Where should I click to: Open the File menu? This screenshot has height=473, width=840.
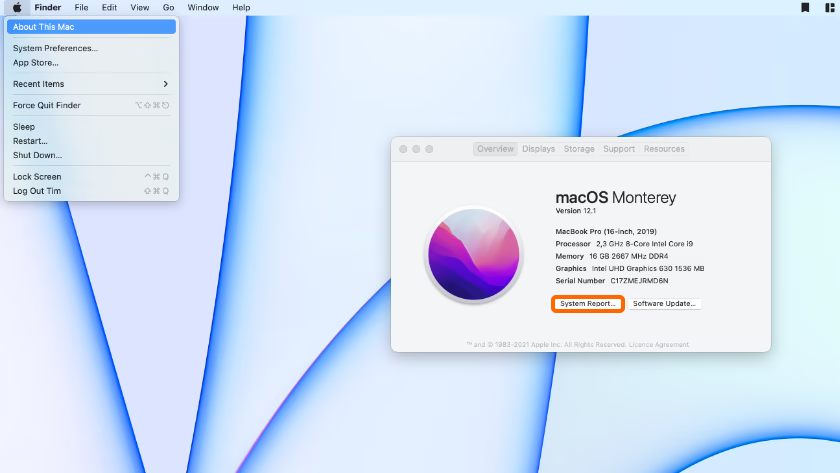81,7
